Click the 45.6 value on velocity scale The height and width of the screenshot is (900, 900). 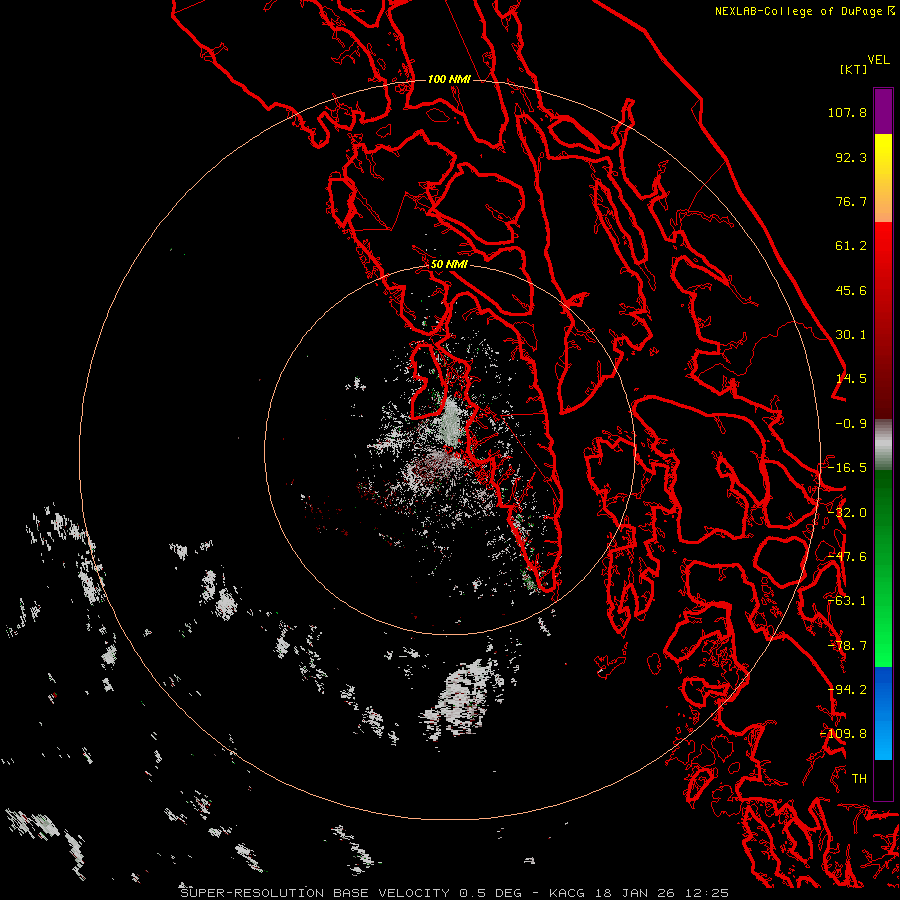851,290
